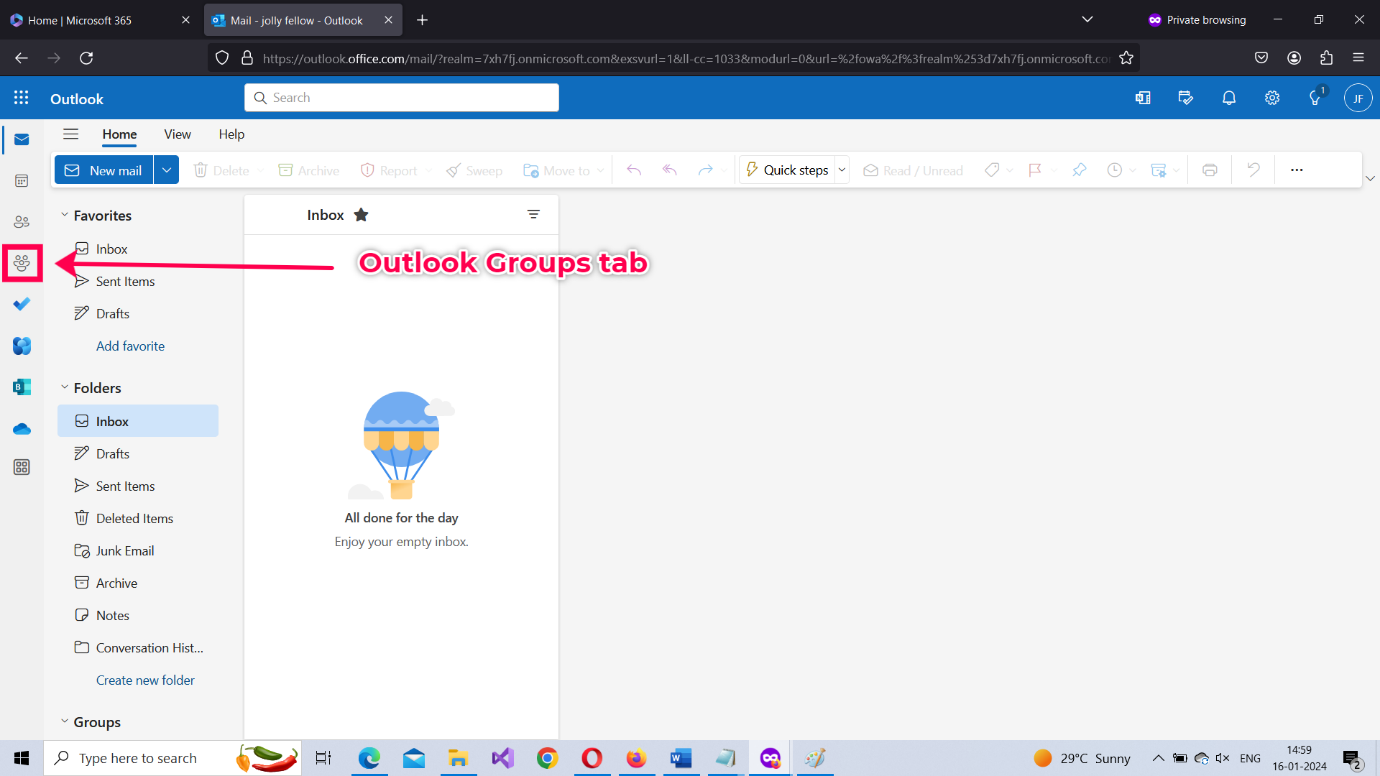Image resolution: width=1380 pixels, height=776 pixels.
Task: Open People from the left rail
Action: [21, 222]
